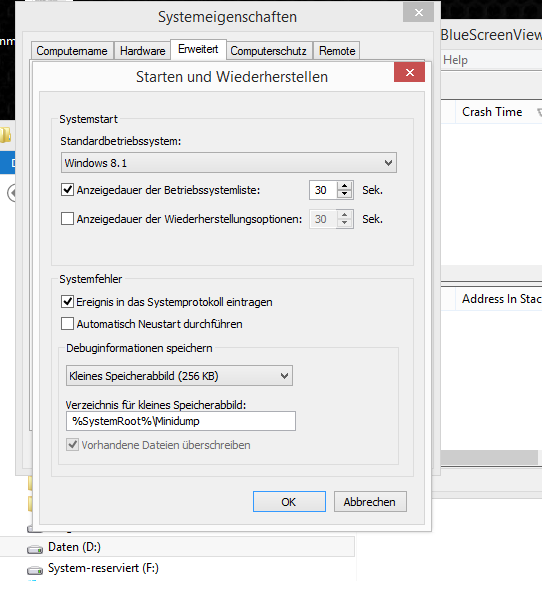Switch to the Computerschutz tab

click(269, 51)
